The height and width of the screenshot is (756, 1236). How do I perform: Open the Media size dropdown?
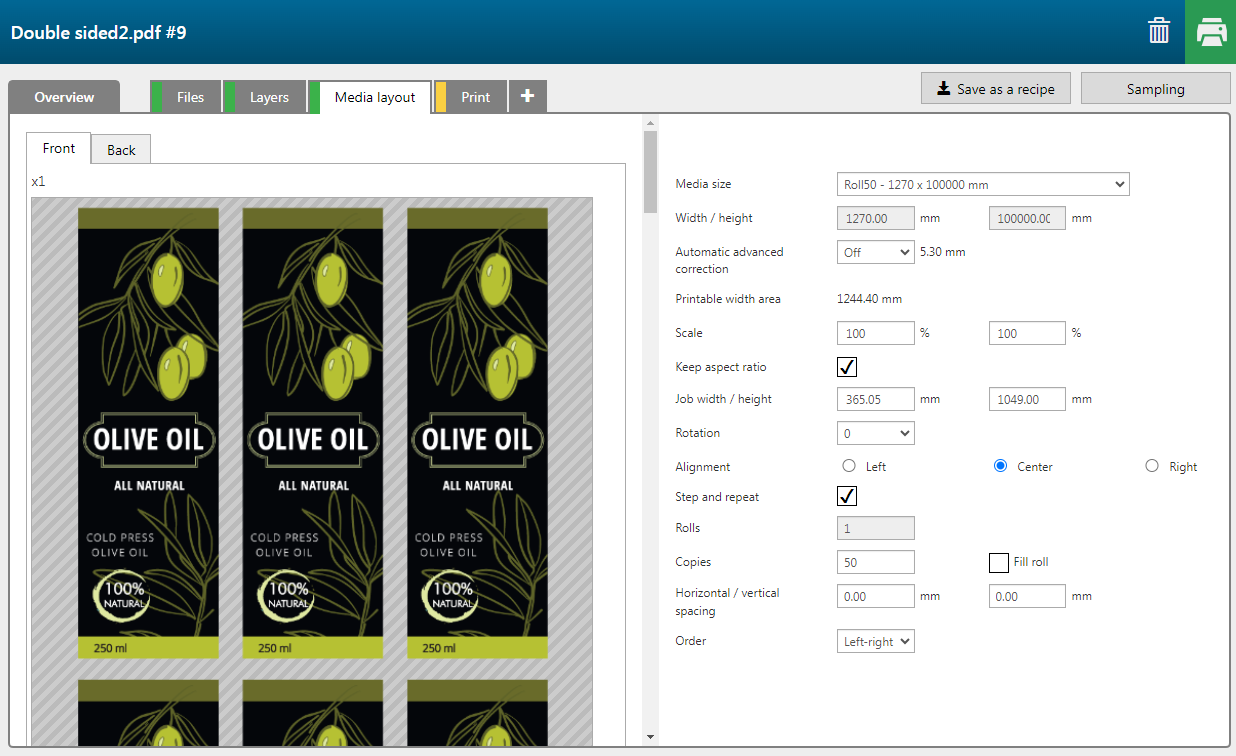pyautogui.click(x=982, y=184)
